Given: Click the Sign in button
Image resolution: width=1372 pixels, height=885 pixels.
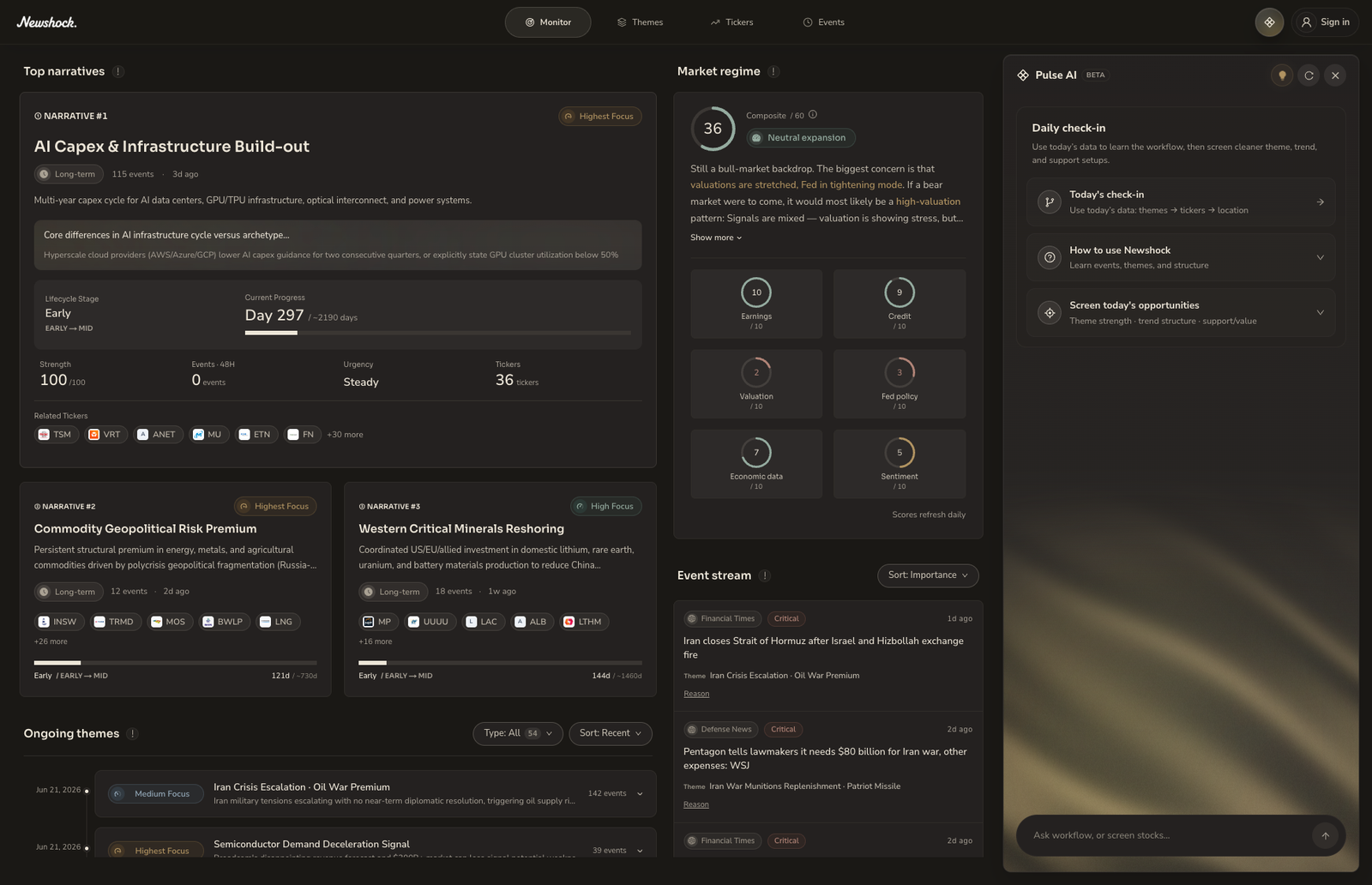Looking at the screenshot, I should coord(1325,22).
